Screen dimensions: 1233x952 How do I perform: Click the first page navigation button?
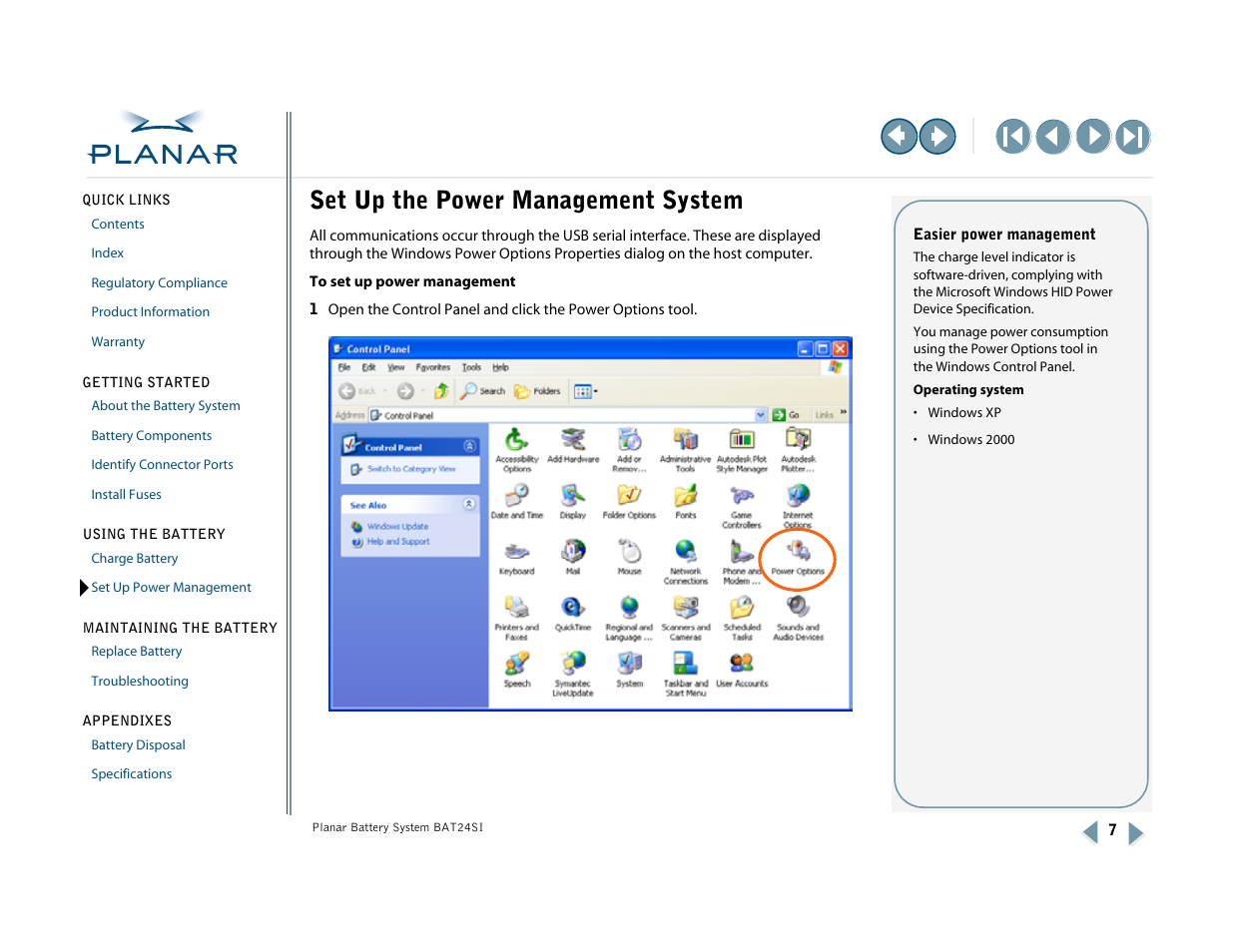coord(1012,137)
